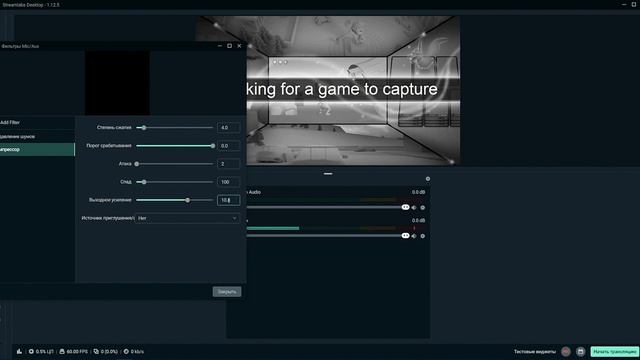This screenshot has width=640, height=360.
Task: Open settings gear for second mixer source
Action: (x=423, y=236)
